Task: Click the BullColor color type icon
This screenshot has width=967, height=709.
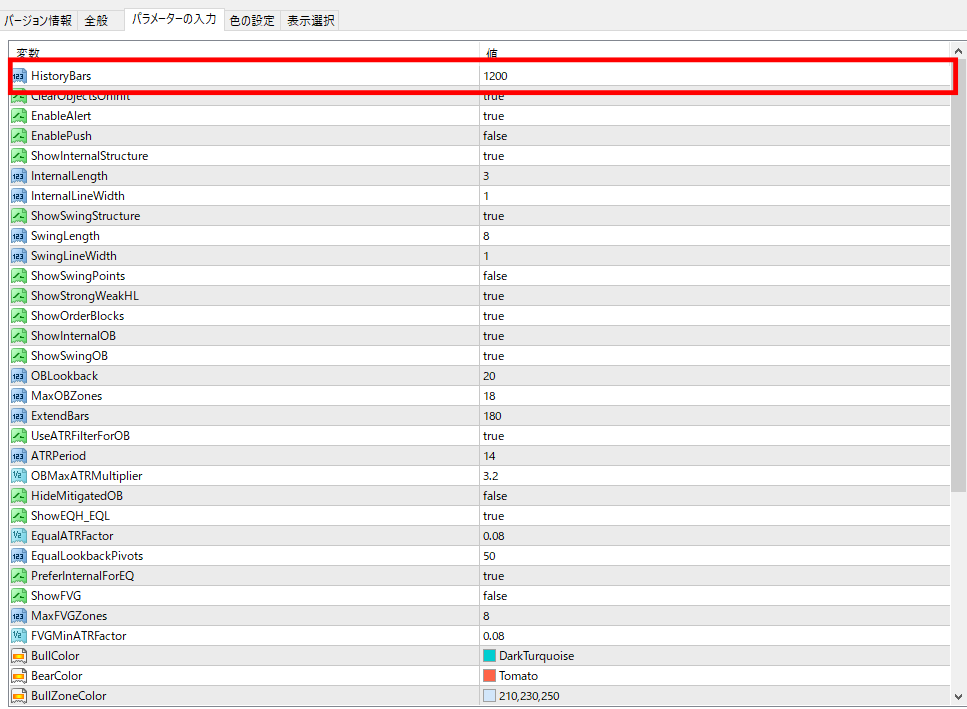Action: click(x=19, y=656)
